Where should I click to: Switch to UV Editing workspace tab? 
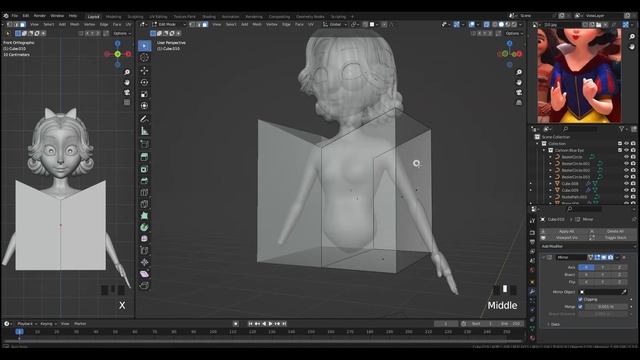click(x=158, y=17)
